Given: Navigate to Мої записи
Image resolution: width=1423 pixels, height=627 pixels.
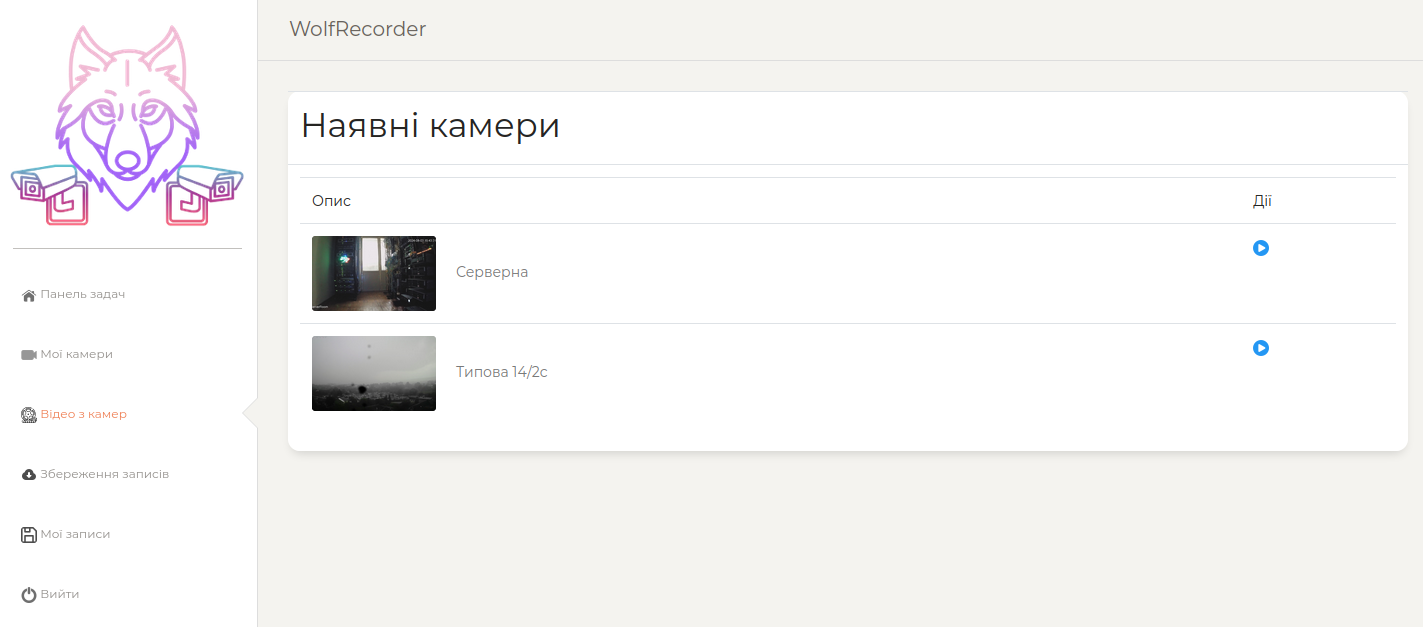Looking at the screenshot, I should (x=75, y=534).
